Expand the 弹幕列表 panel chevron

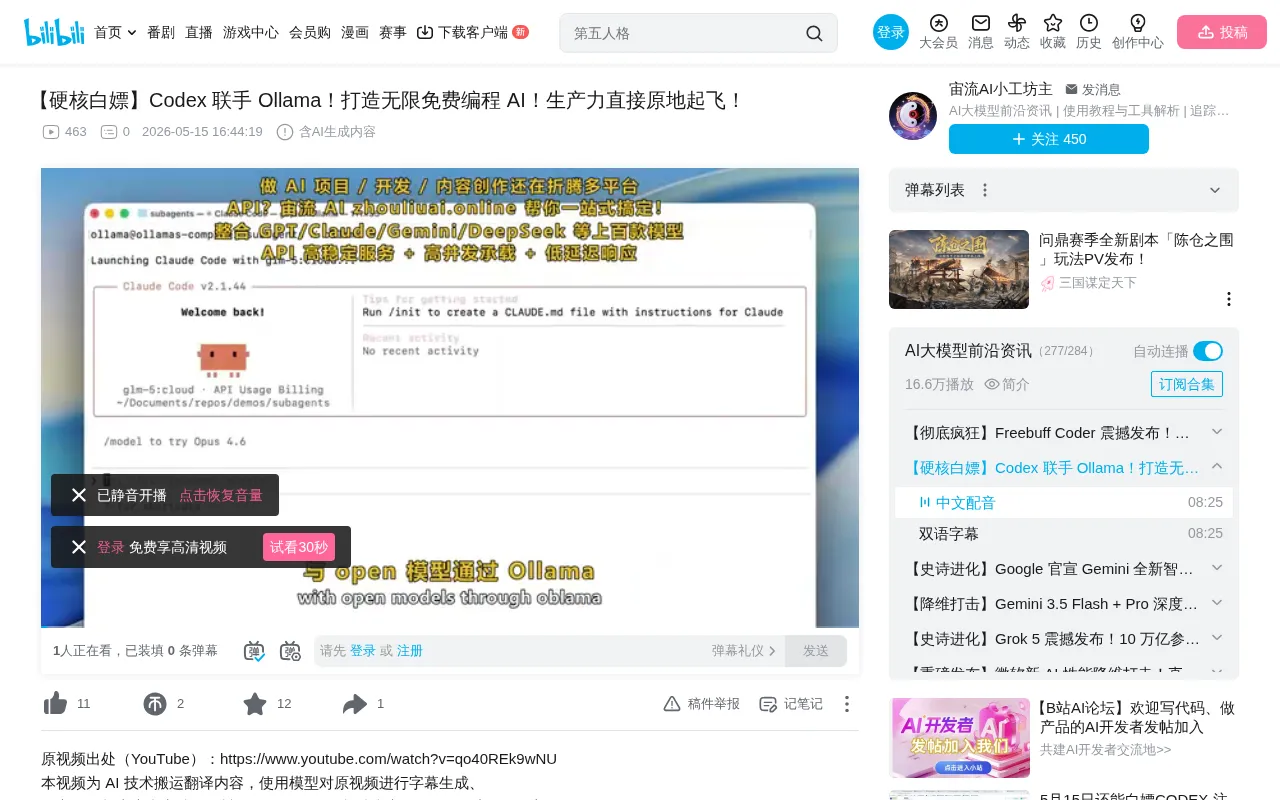[x=1215, y=190]
